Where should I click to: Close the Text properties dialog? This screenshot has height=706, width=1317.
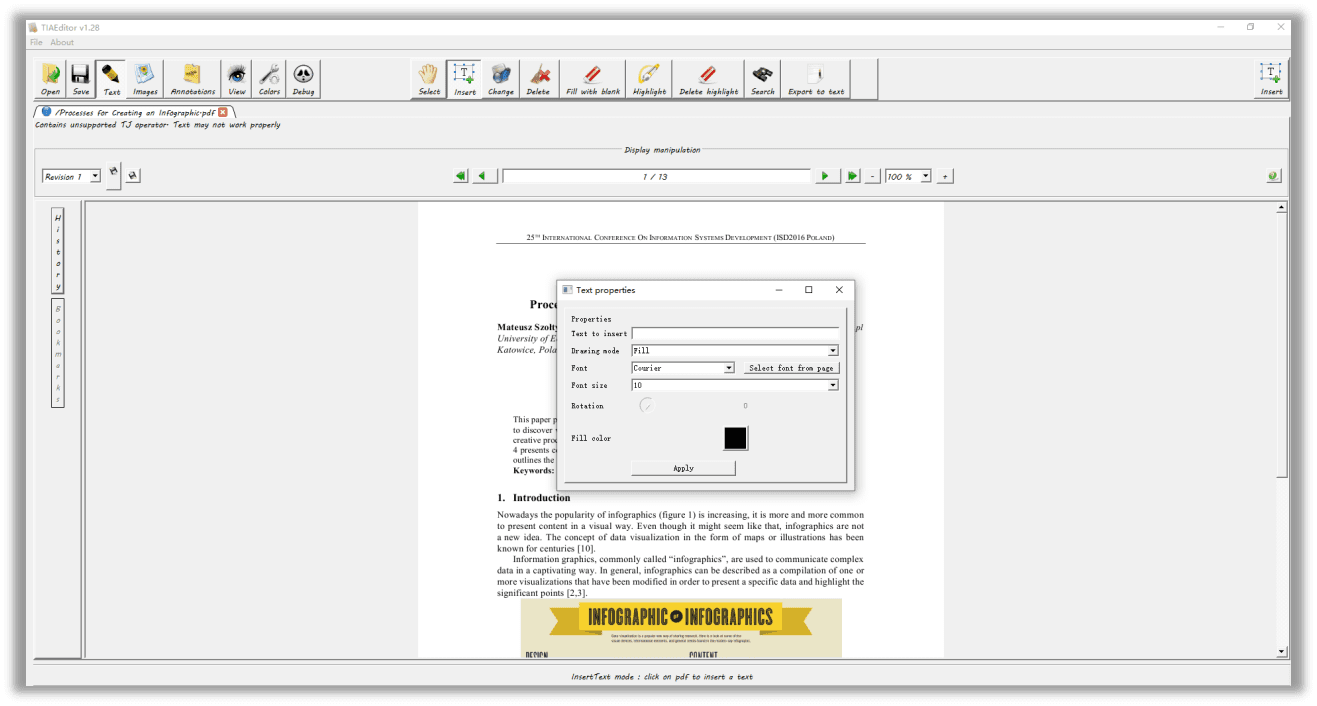[x=839, y=290]
